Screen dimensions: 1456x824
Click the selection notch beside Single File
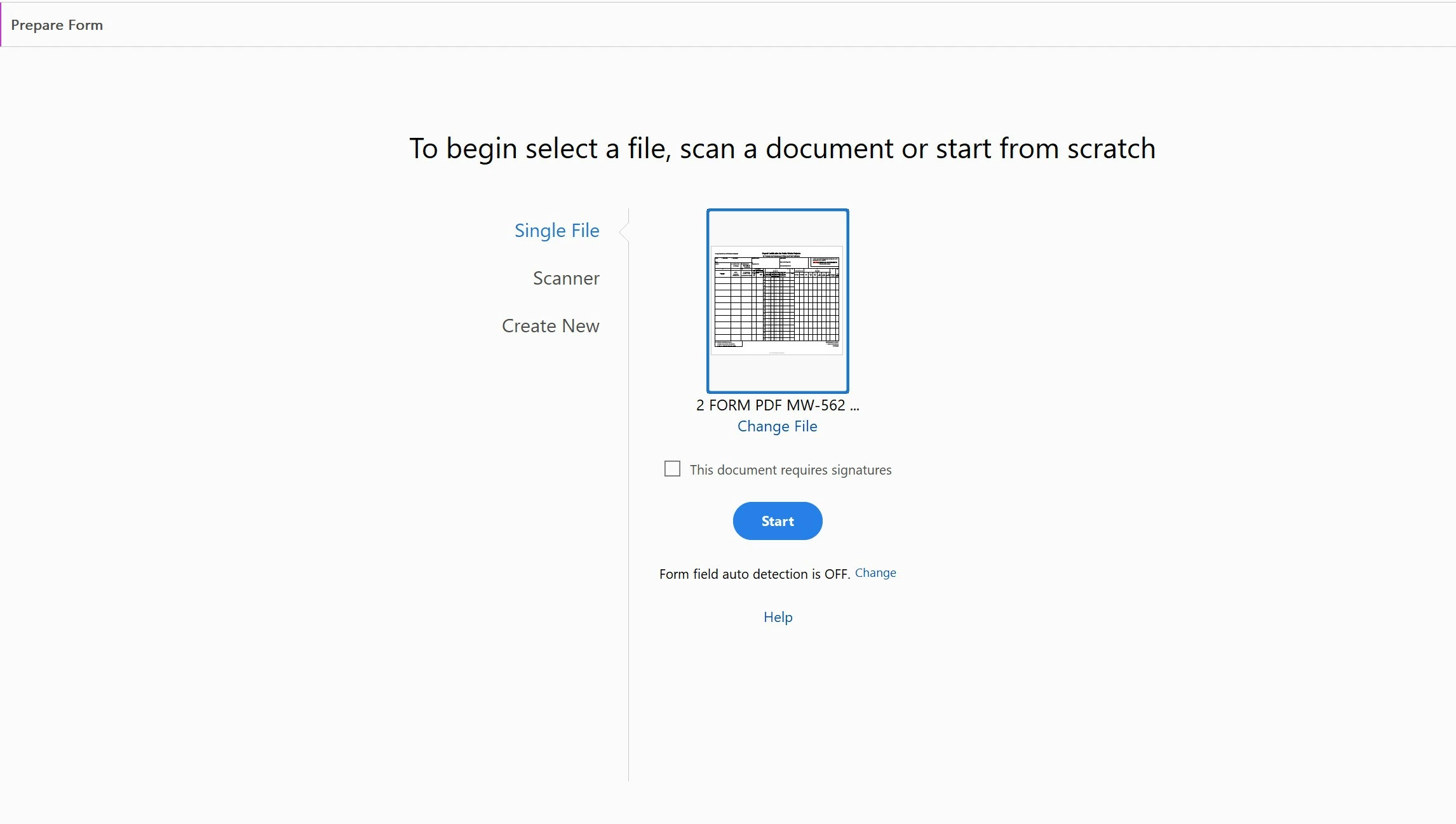[x=624, y=231]
